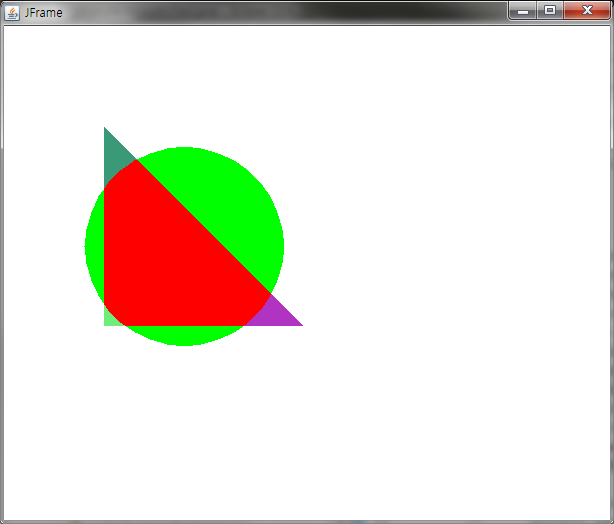The height and width of the screenshot is (524, 614).
Task: Click the Java icon in the title bar
Action: pyautogui.click(x=12, y=13)
